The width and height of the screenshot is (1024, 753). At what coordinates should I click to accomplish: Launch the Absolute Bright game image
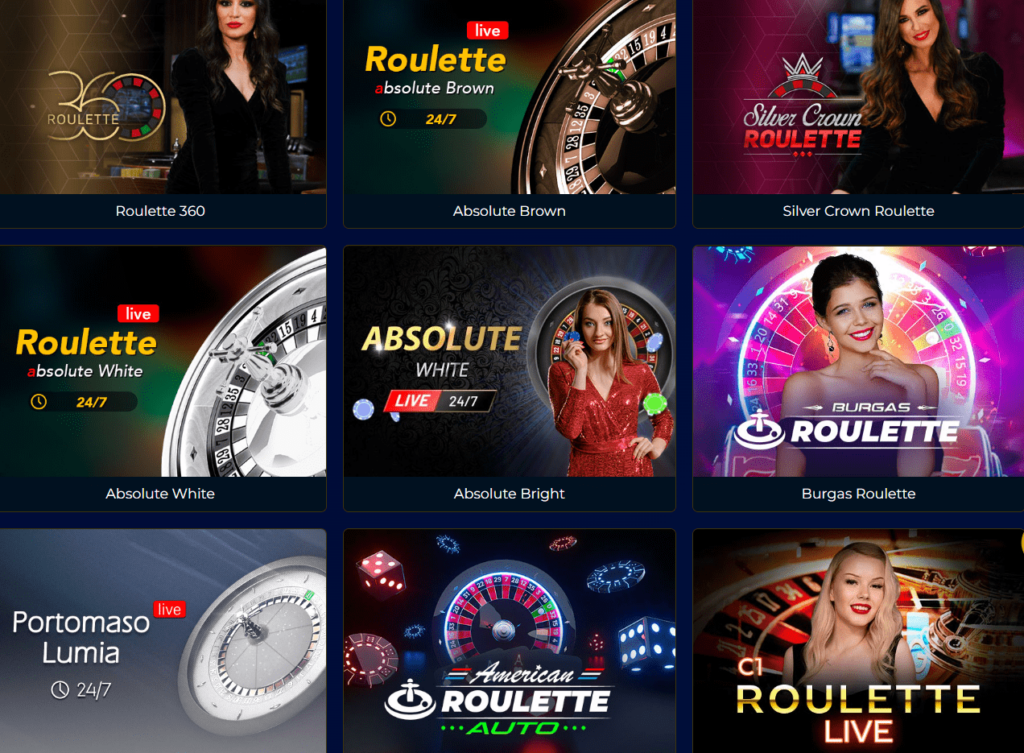(509, 361)
